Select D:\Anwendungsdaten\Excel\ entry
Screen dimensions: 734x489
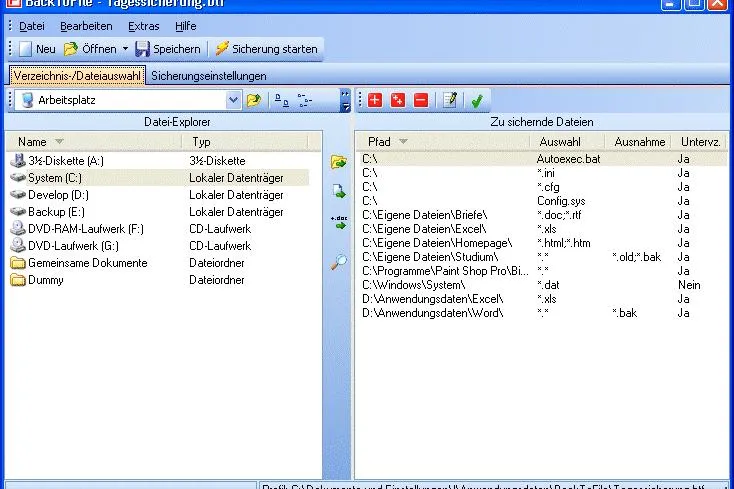pyautogui.click(x=542, y=299)
